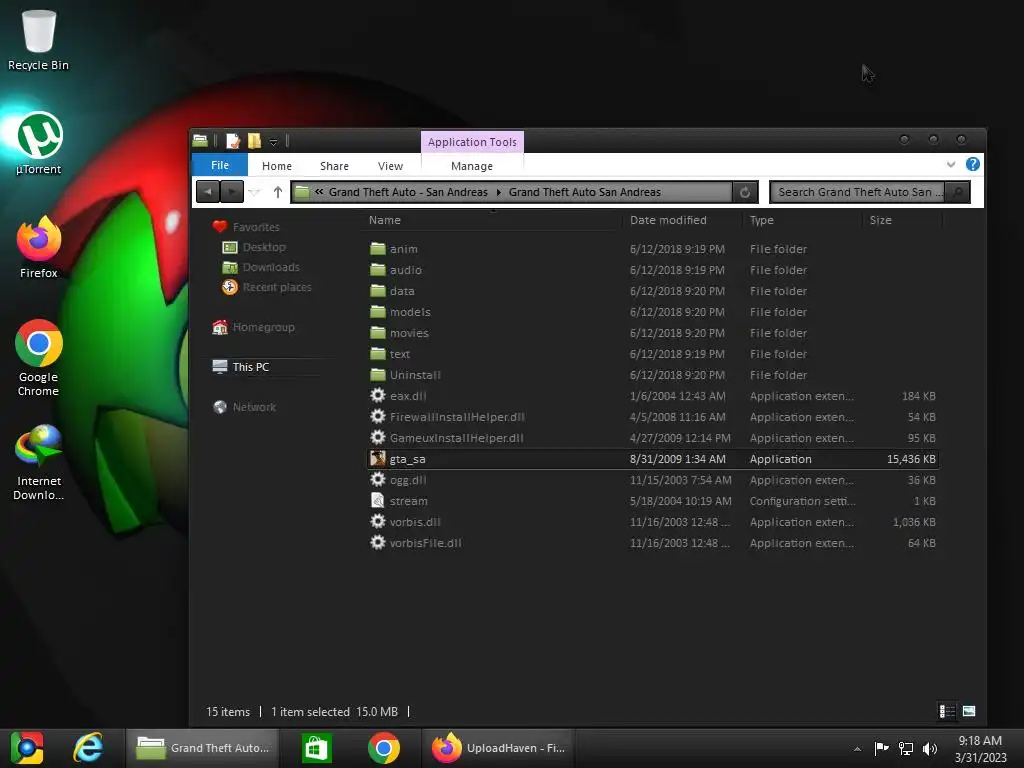
Task: Expand the ribbon with chevron
Action: click(x=951, y=165)
